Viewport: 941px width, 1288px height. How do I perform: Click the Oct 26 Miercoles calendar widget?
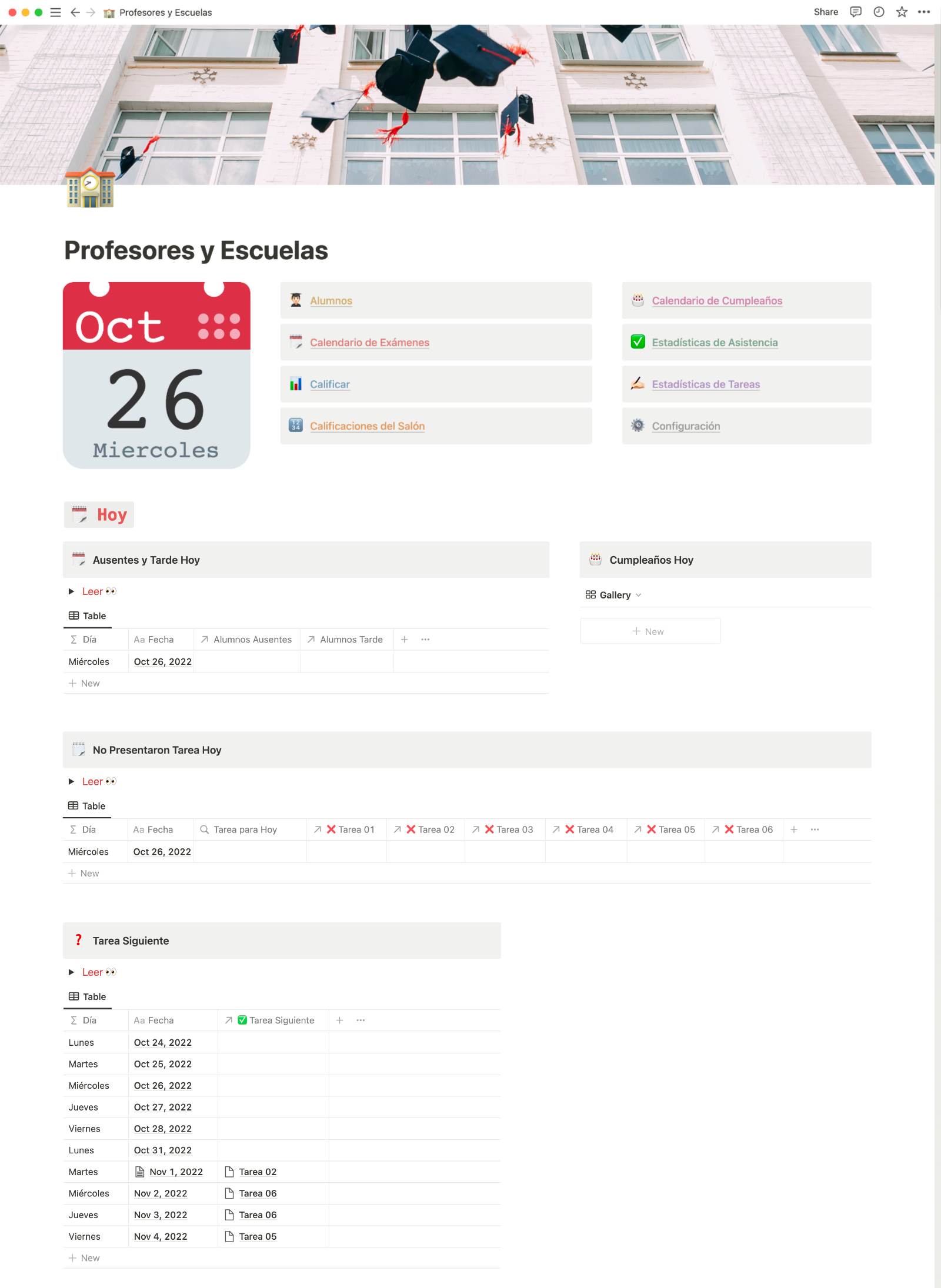[156, 375]
